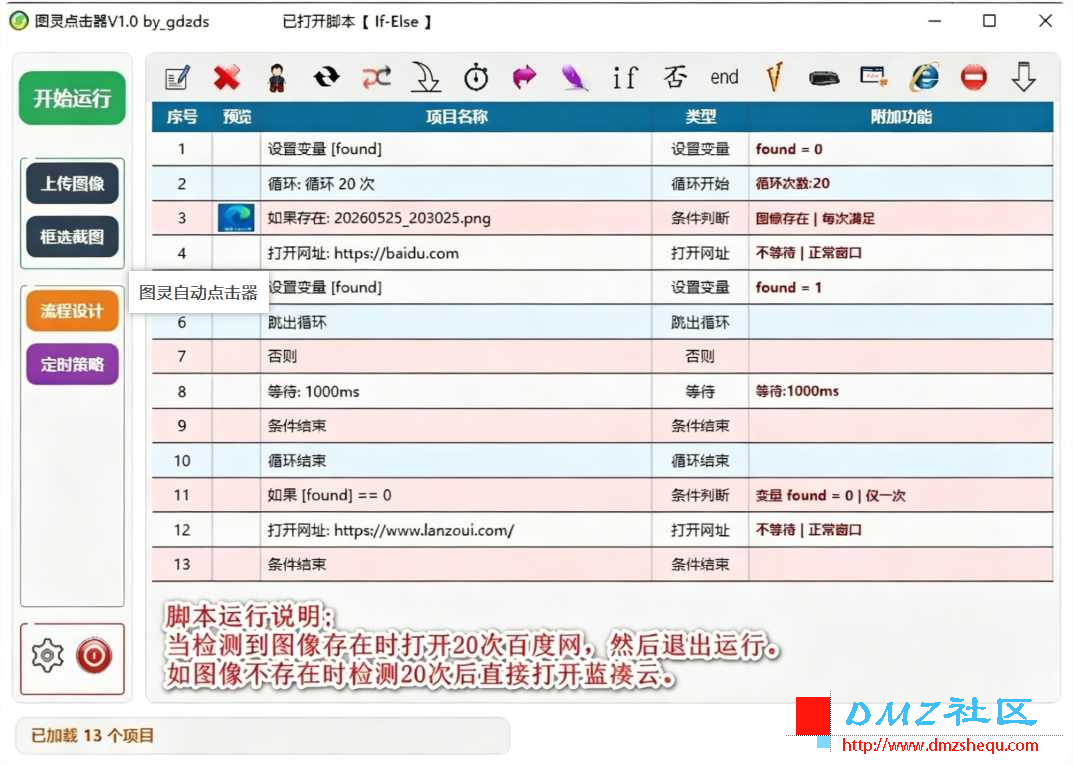
Task: Click the 上传图像 button
Action: click(x=72, y=183)
